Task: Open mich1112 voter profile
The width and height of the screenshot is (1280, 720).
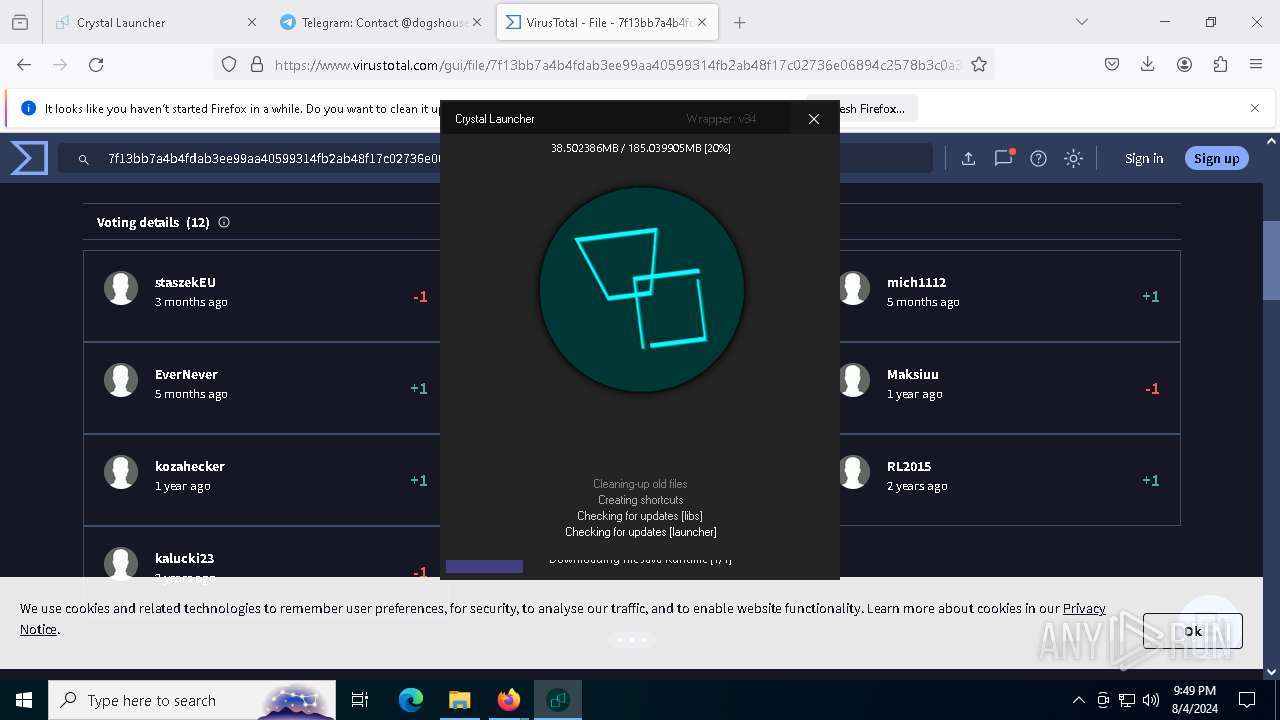Action: pyautogui.click(x=916, y=282)
